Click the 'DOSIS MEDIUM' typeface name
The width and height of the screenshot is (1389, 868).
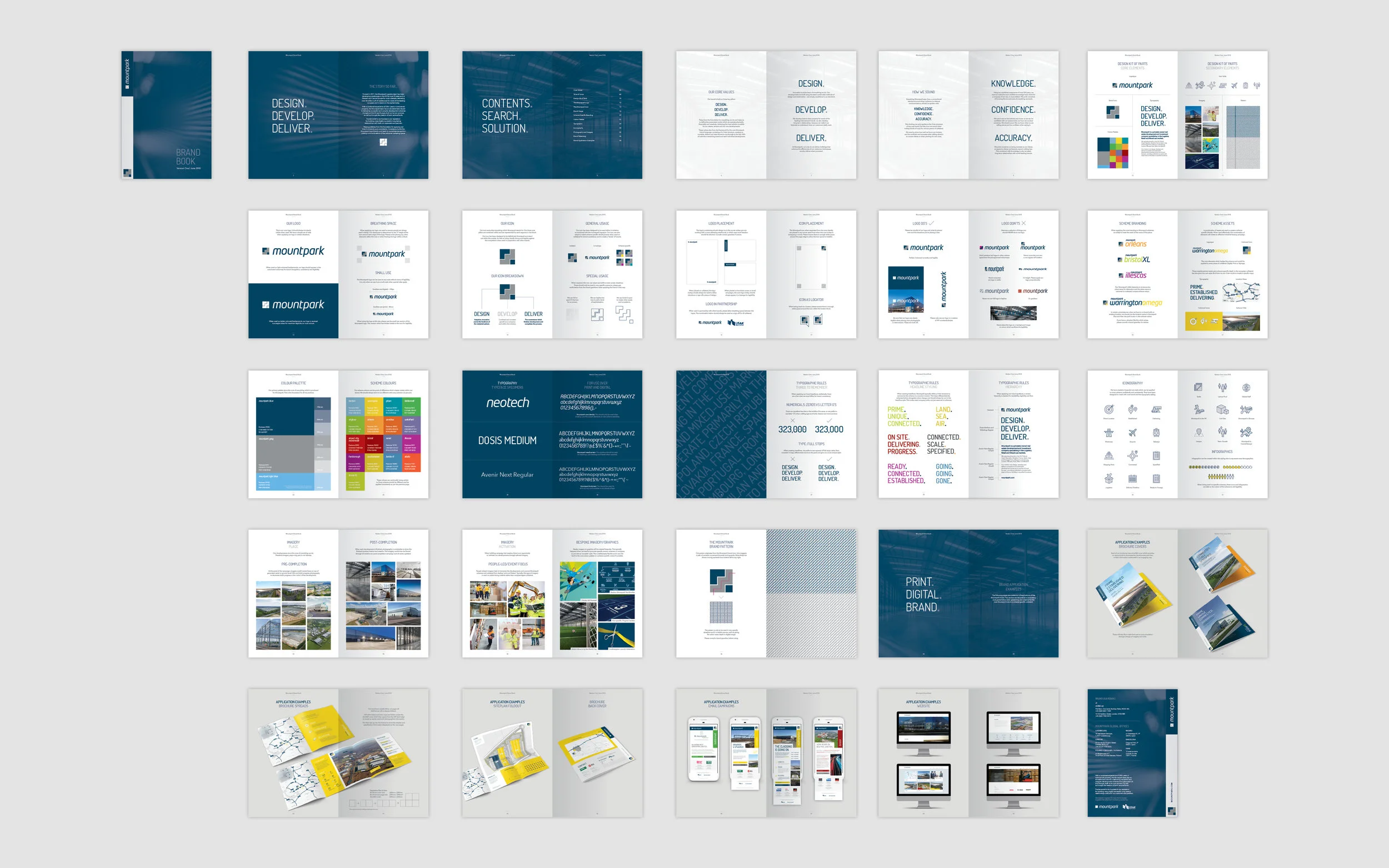[508, 440]
